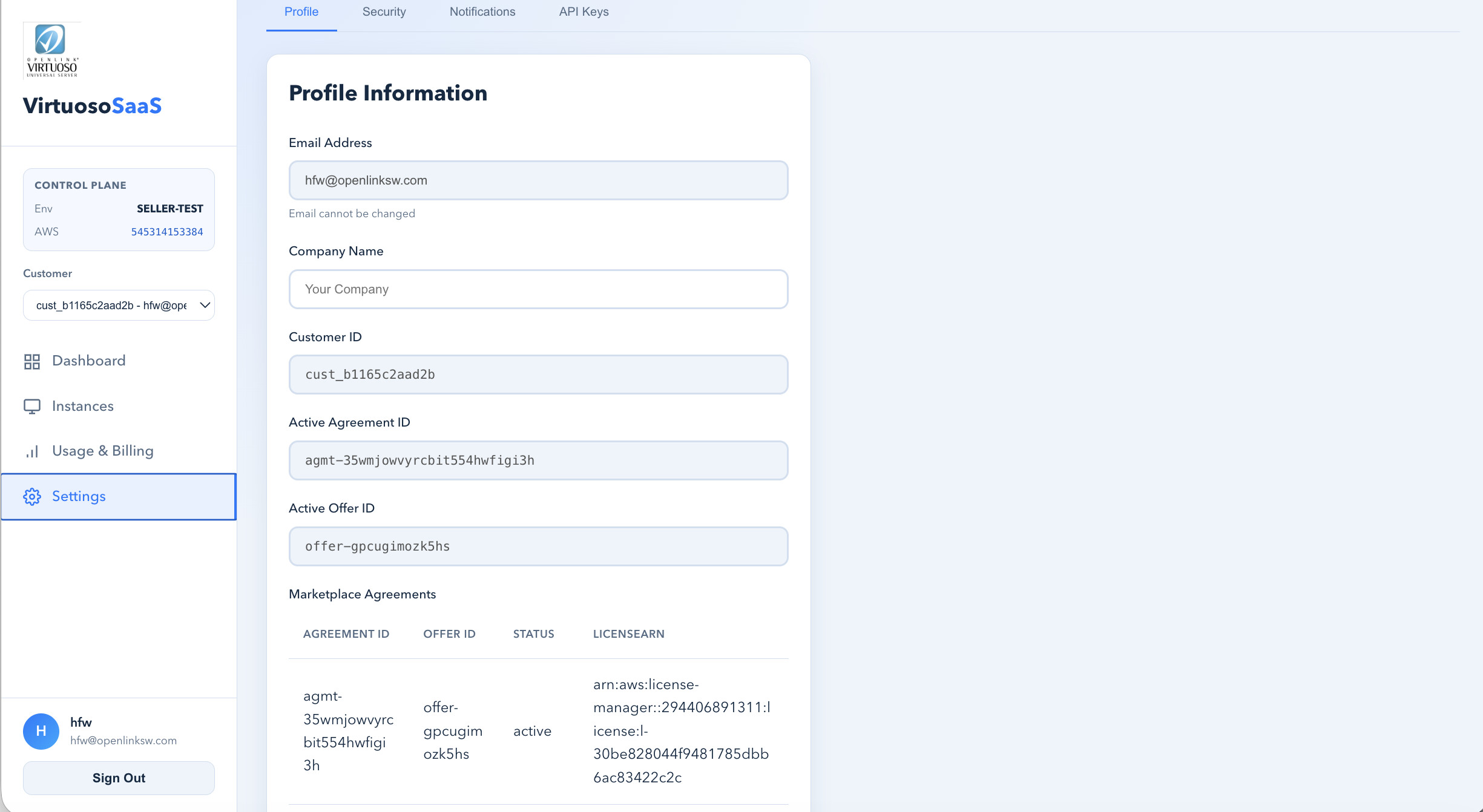Click the Profile Information heading
The image size is (1483, 812).
(x=388, y=93)
